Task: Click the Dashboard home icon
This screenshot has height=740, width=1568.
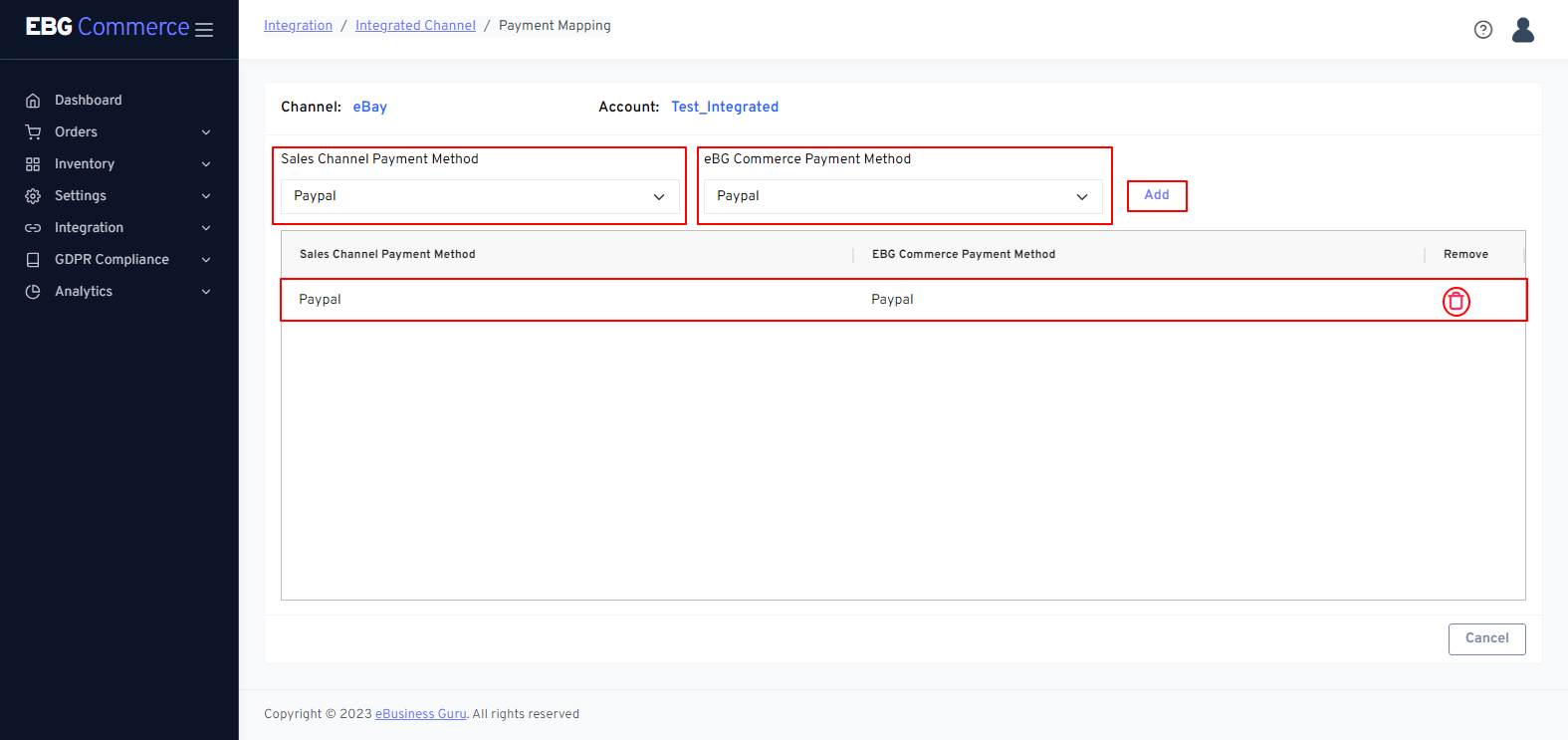Action: (x=33, y=101)
